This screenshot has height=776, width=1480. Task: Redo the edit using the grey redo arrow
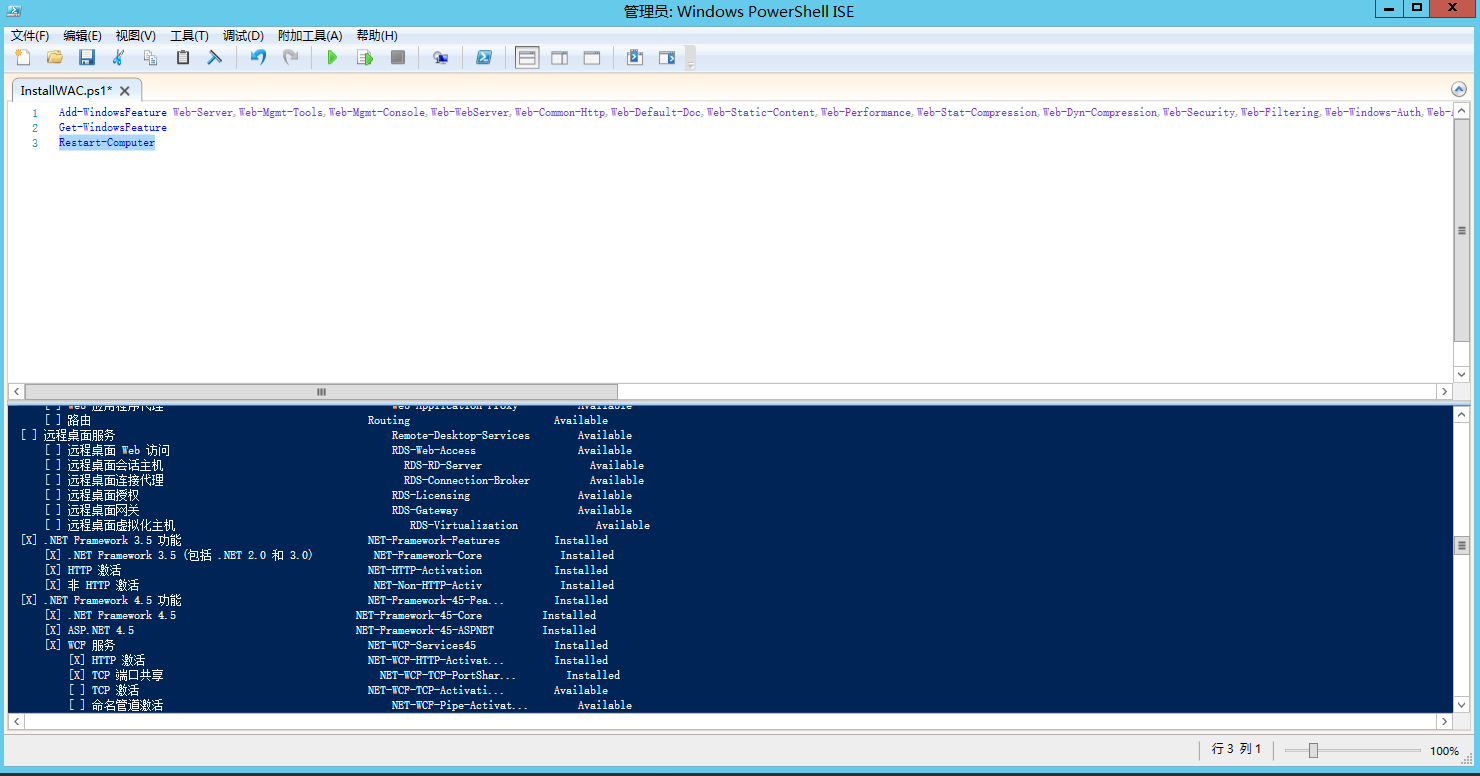pos(290,58)
